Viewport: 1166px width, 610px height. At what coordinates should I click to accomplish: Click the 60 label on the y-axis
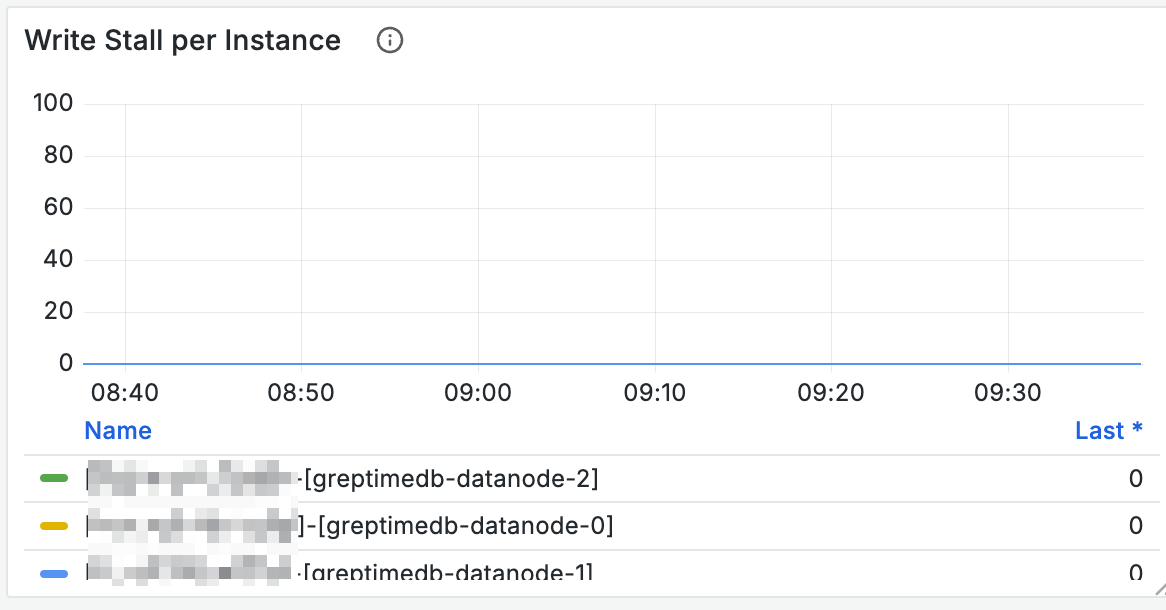57,208
